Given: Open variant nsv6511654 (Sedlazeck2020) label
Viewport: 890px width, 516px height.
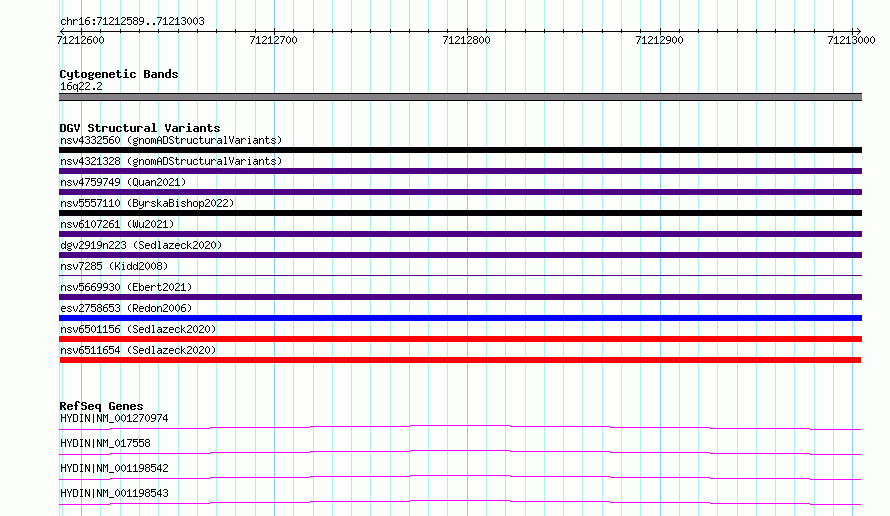Looking at the screenshot, I should click(x=138, y=350).
